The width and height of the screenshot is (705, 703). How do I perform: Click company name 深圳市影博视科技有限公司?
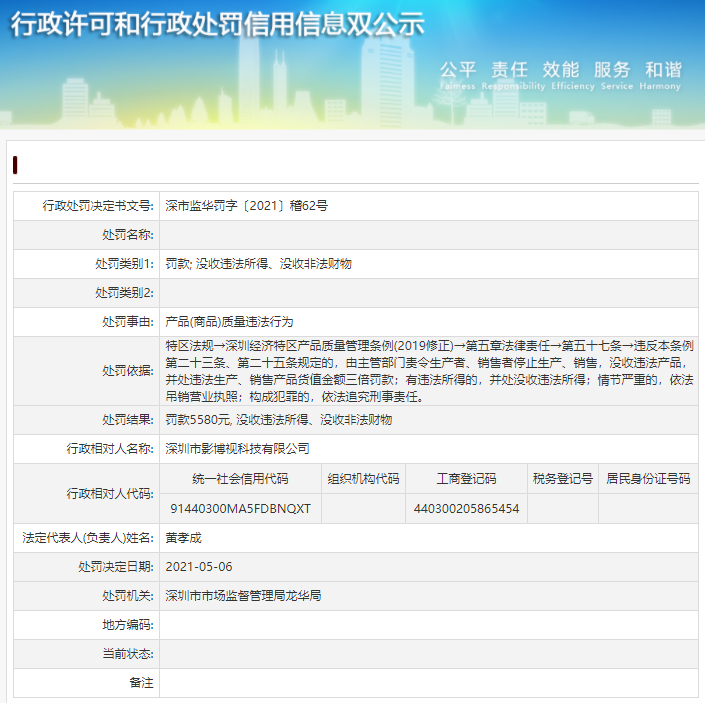(x=237, y=449)
